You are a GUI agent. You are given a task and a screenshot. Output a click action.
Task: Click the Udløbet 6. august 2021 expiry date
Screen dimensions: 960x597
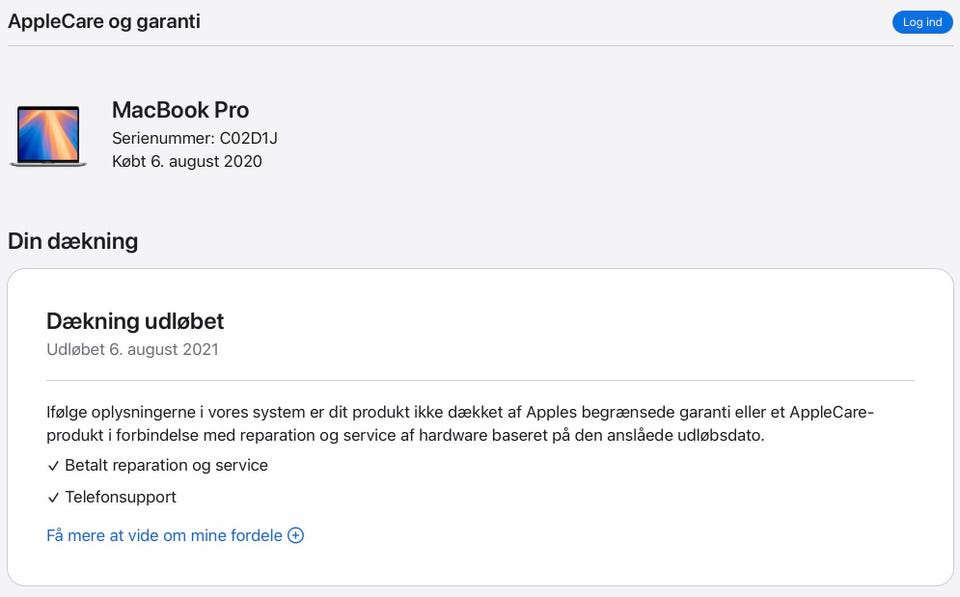132,349
